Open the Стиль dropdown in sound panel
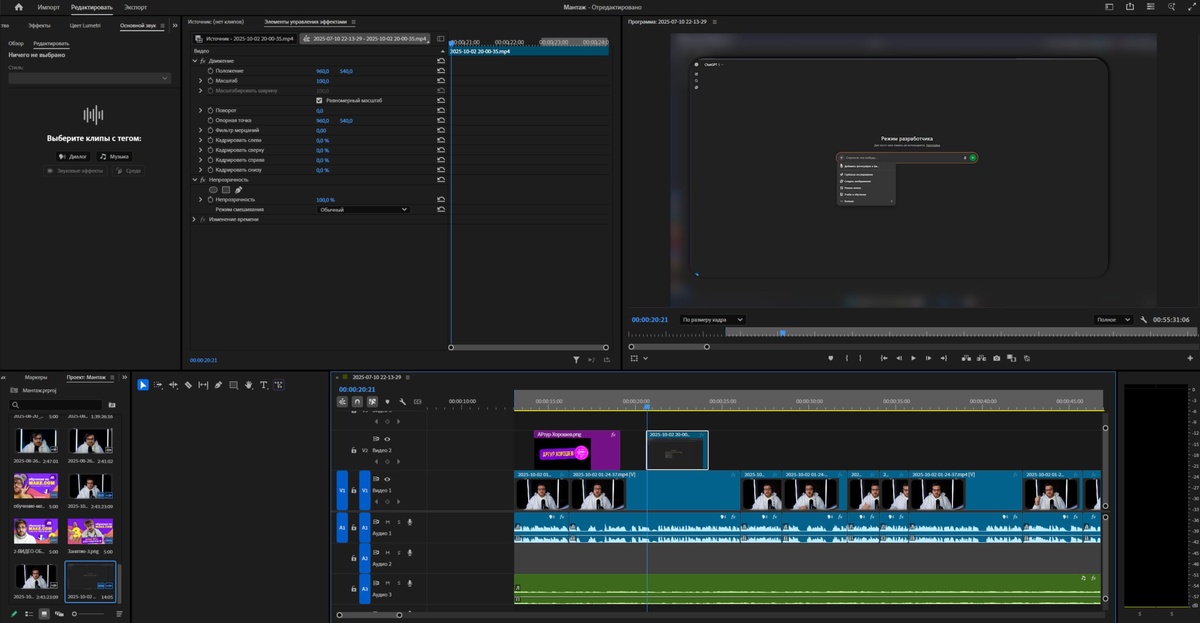The width and height of the screenshot is (1200, 623). click(x=88, y=78)
